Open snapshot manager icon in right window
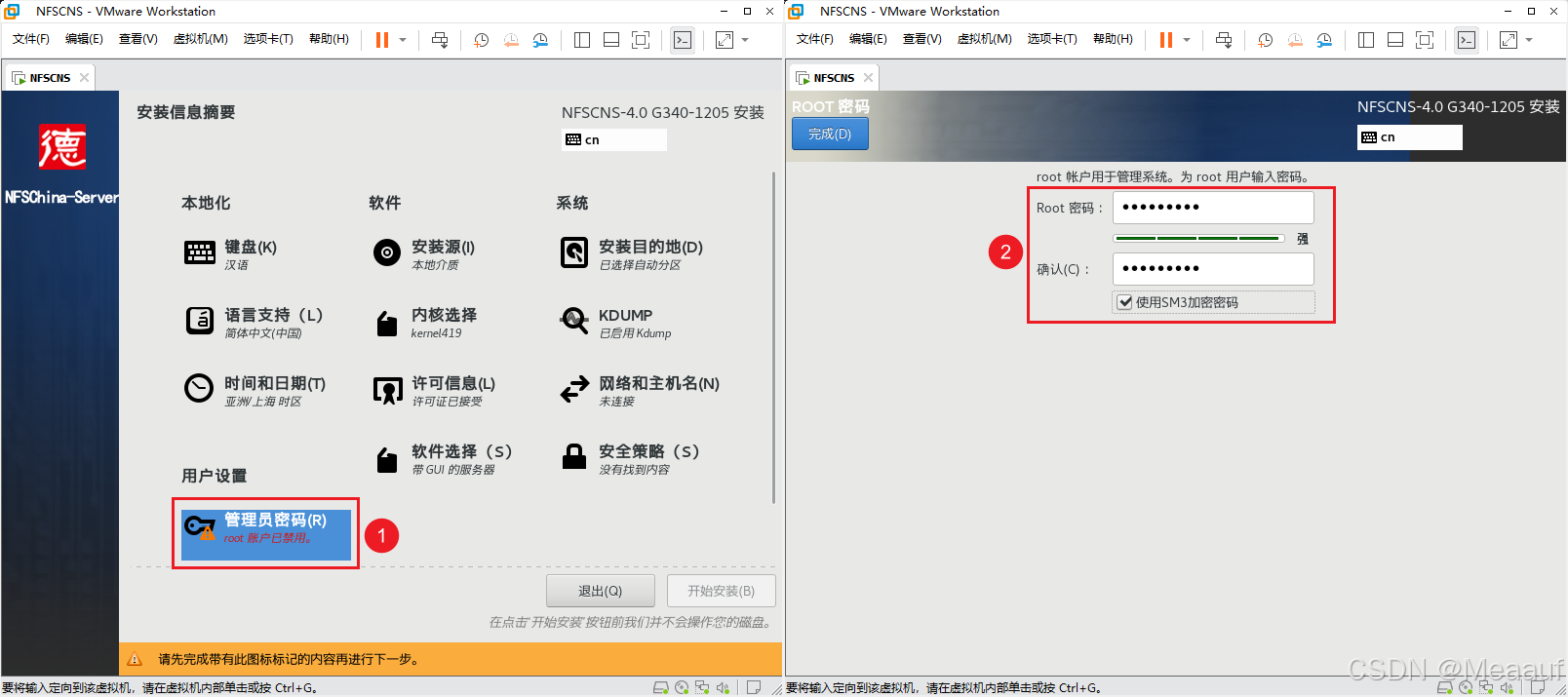This screenshot has height=697, width=1568. [1324, 40]
